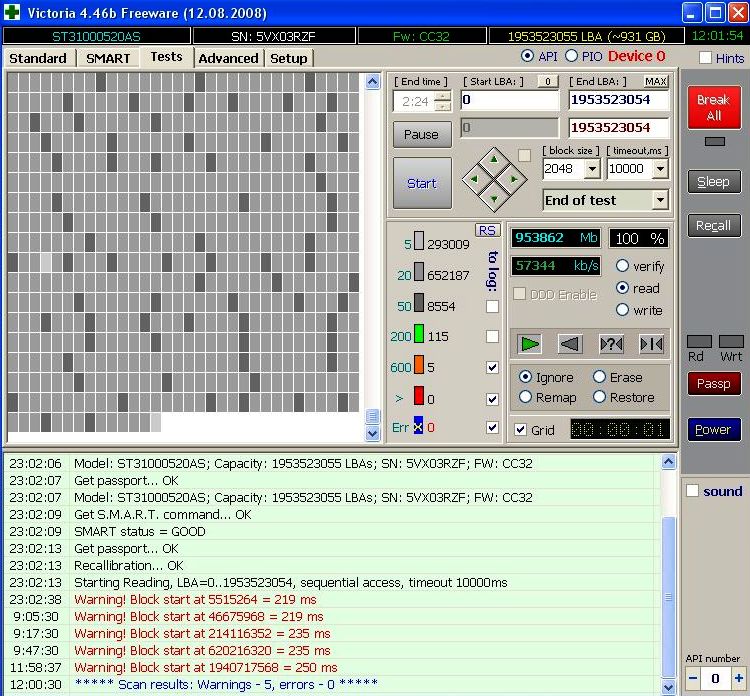The height and width of the screenshot is (696, 750).
Task: Click the block map scroll up arrow
Action: pos(373,82)
